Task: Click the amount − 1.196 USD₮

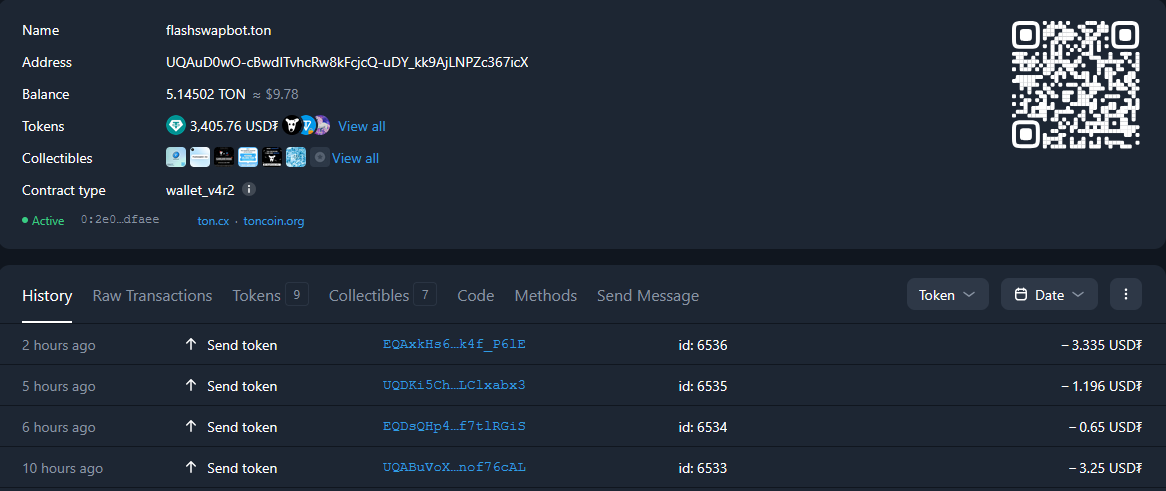Action: point(1101,386)
